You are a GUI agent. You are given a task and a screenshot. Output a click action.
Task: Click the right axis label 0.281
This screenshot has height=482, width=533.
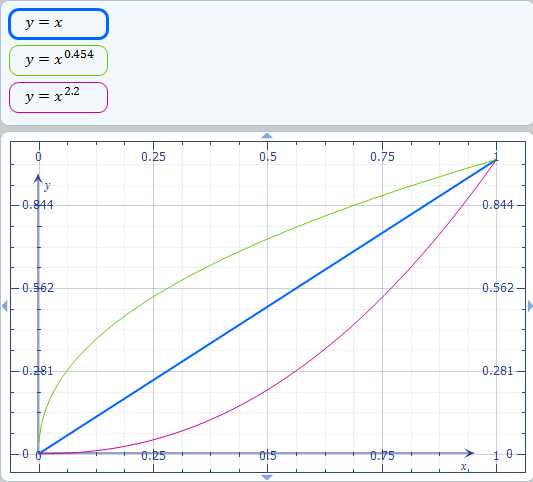tap(498, 371)
